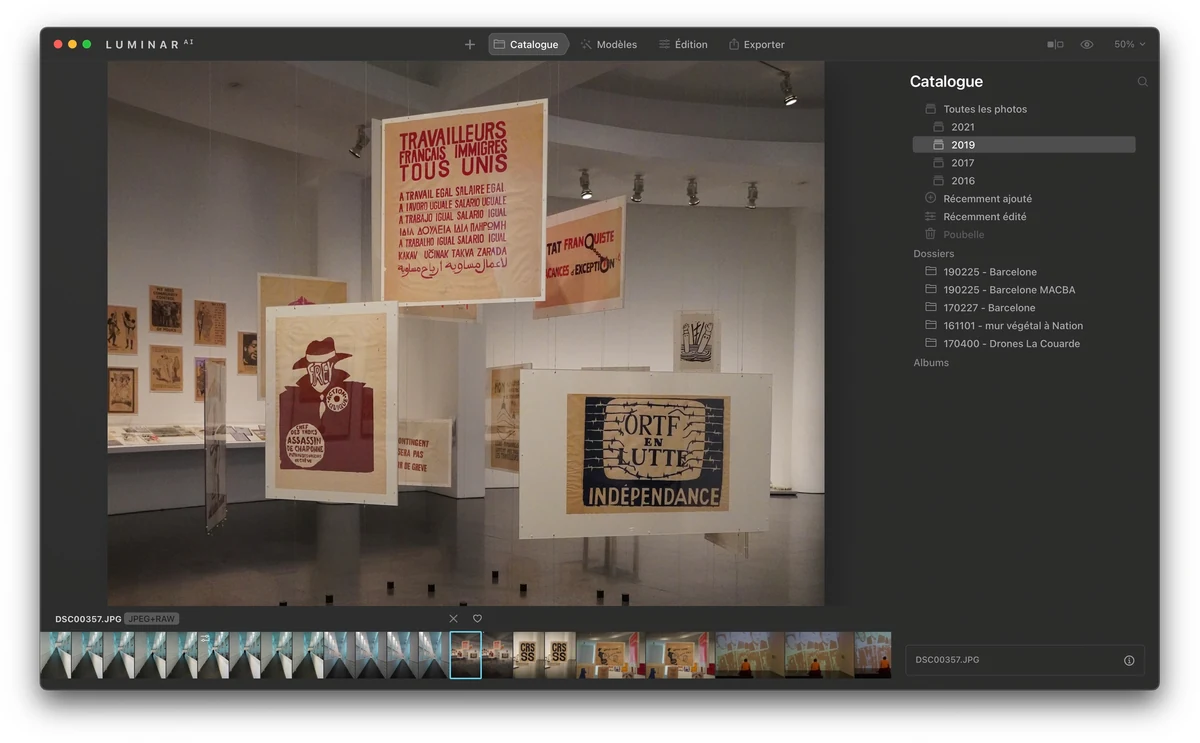Switch to the Édition tab

[x=683, y=44]
